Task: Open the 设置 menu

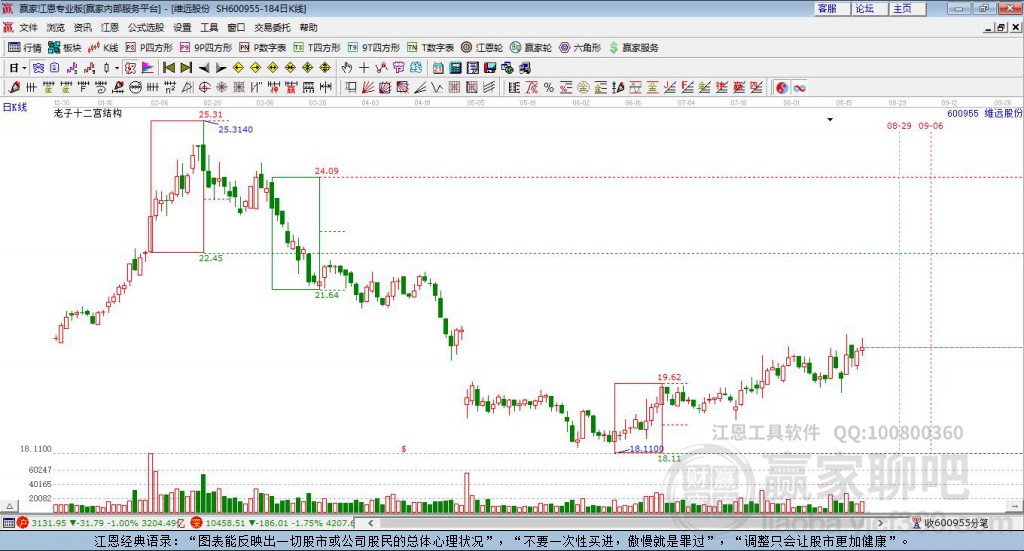Action: [x=182, y=27]
